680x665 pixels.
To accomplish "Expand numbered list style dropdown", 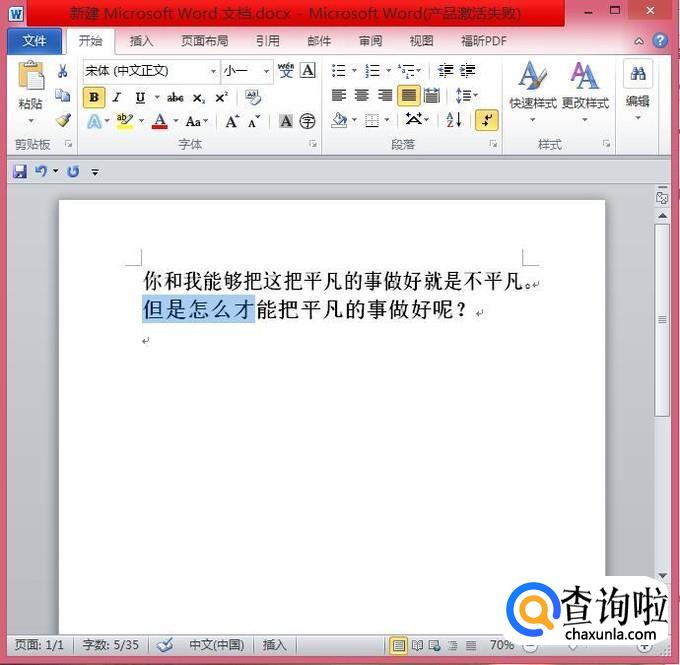I will click(389, 70).
